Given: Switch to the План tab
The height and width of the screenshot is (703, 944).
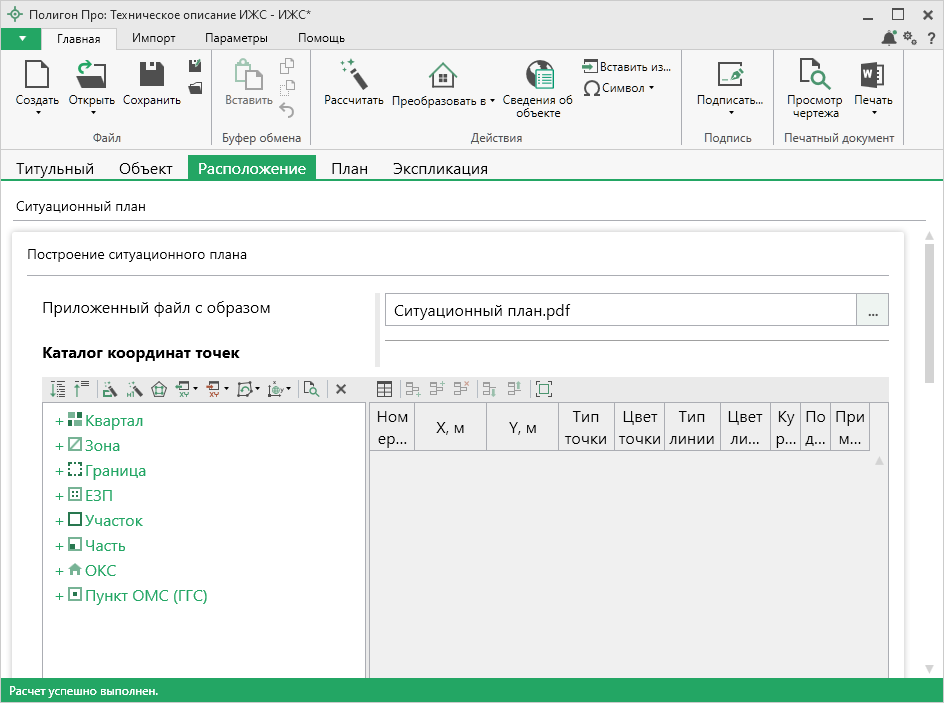Looking at the screenshot, I should coord(349,169).
